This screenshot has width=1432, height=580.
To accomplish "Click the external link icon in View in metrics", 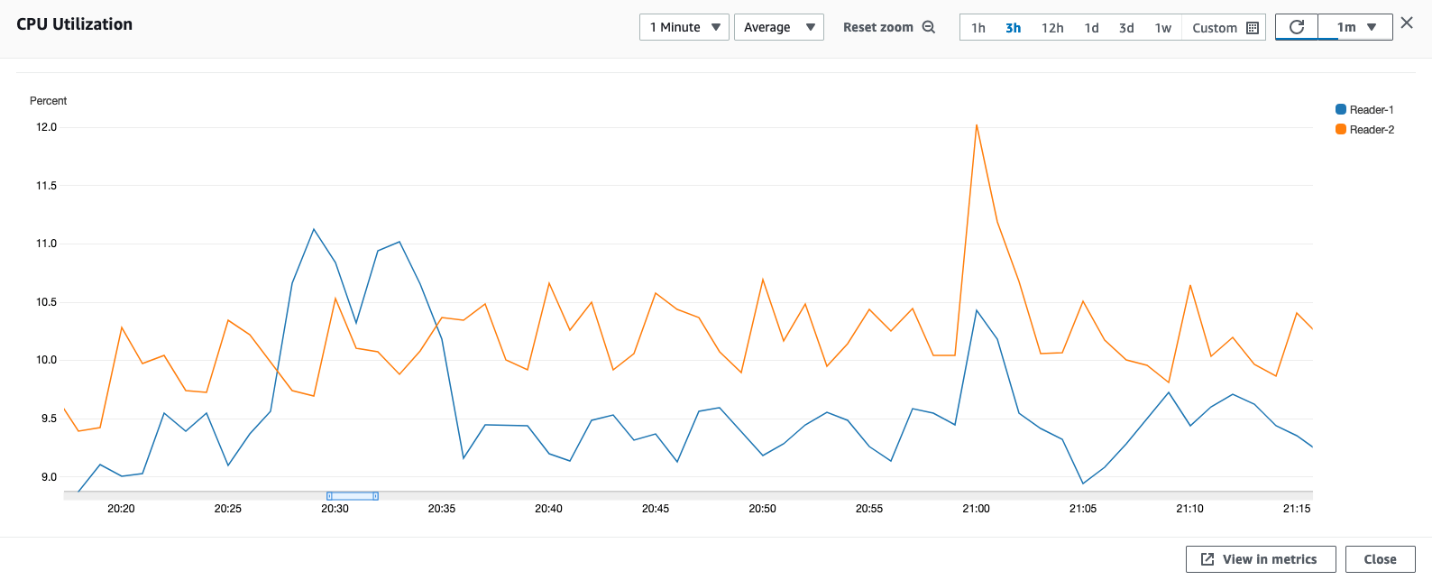I will click(x=1207, y=559).
